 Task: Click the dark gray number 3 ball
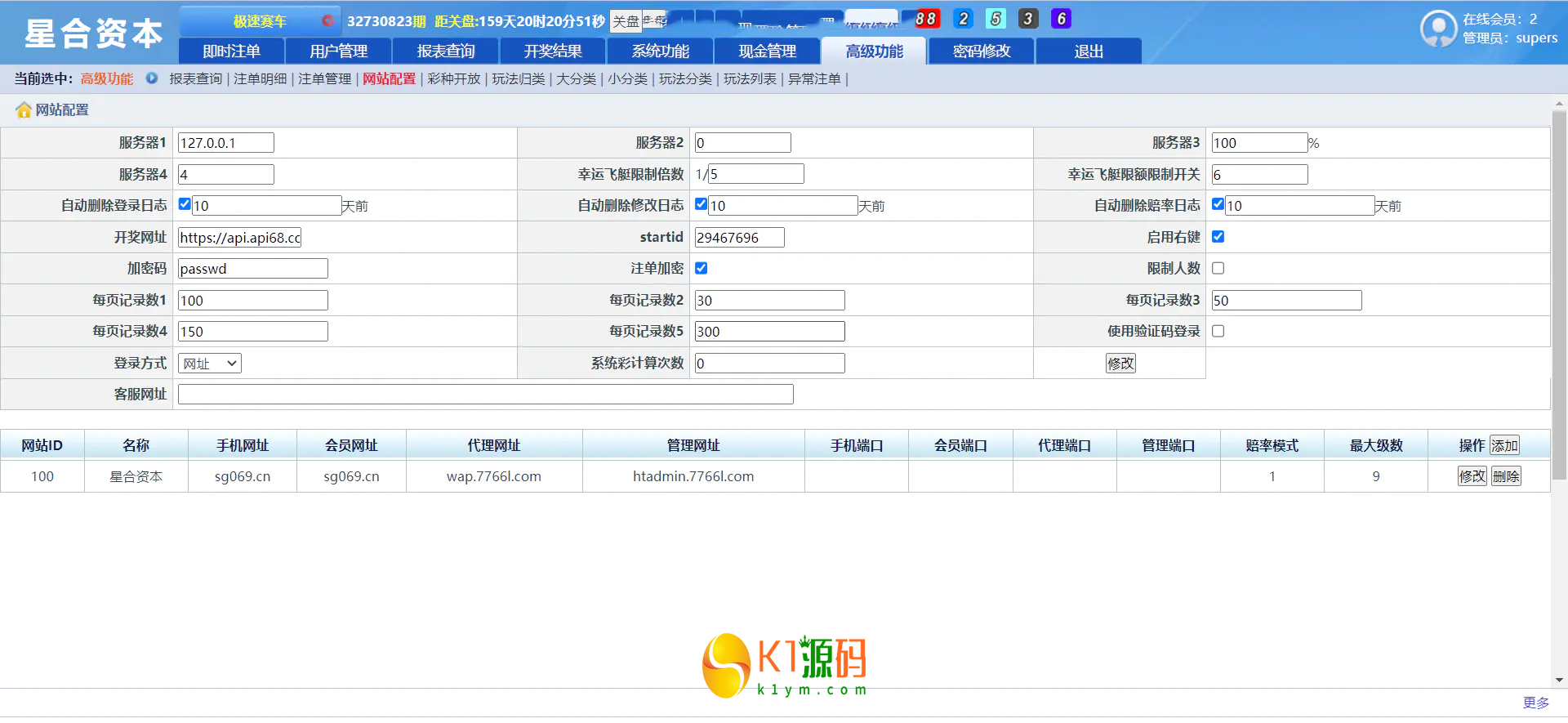(1028, 19)
